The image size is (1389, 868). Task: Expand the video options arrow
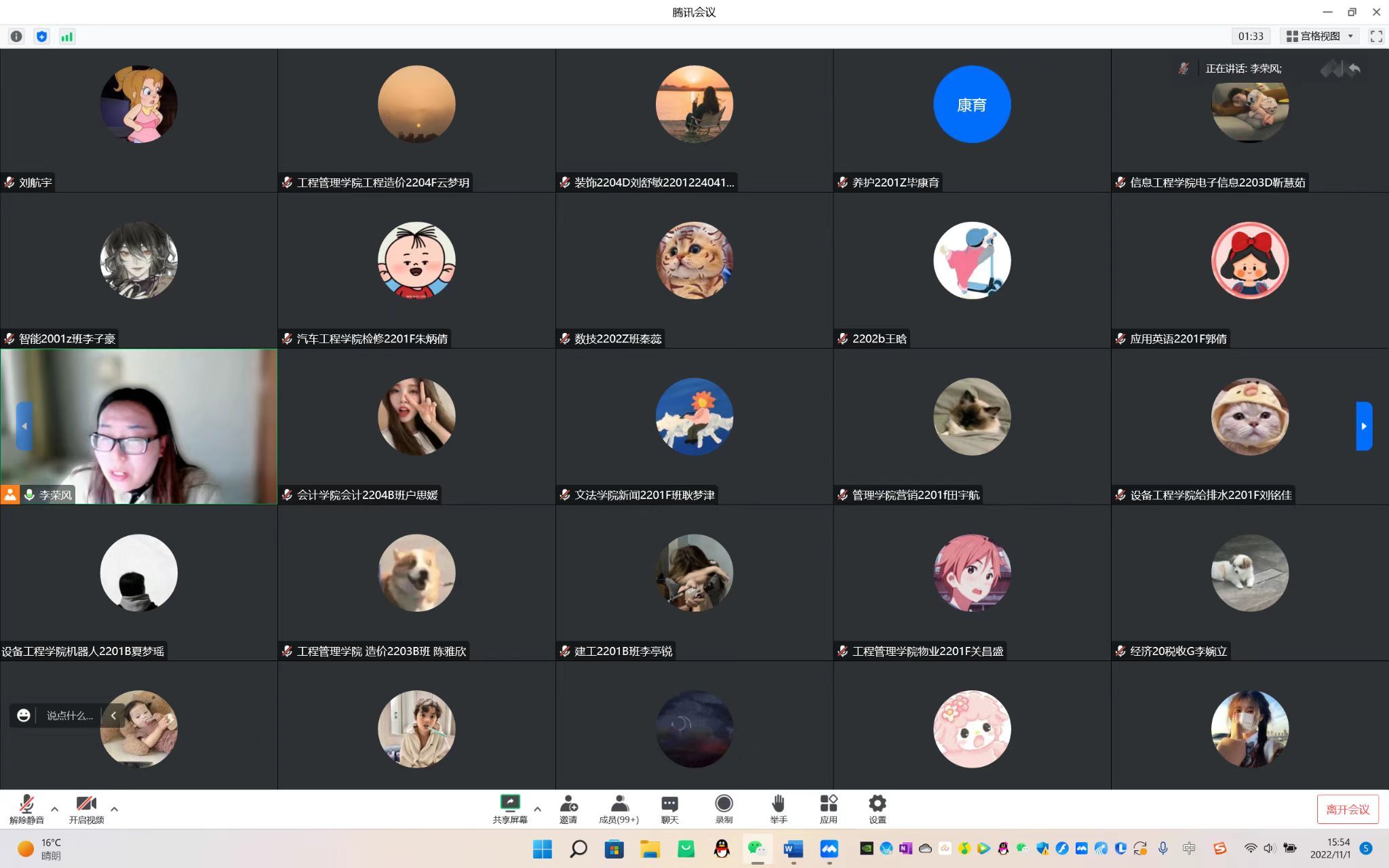tap(114, 809)
